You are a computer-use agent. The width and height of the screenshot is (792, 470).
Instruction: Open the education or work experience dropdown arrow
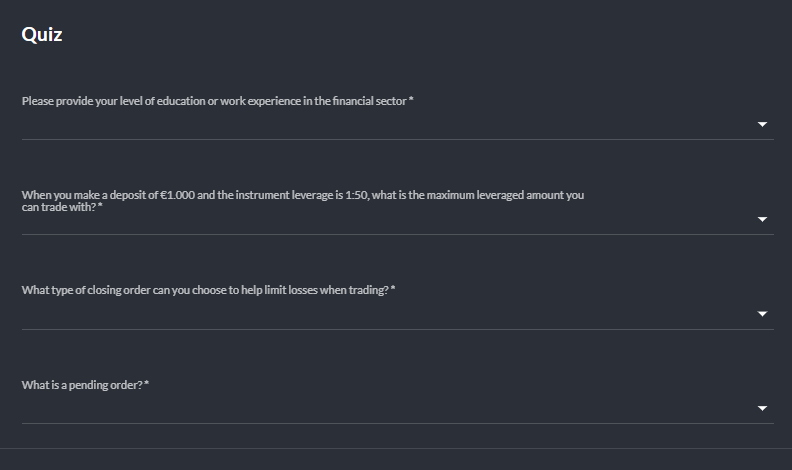pos(762,124)
